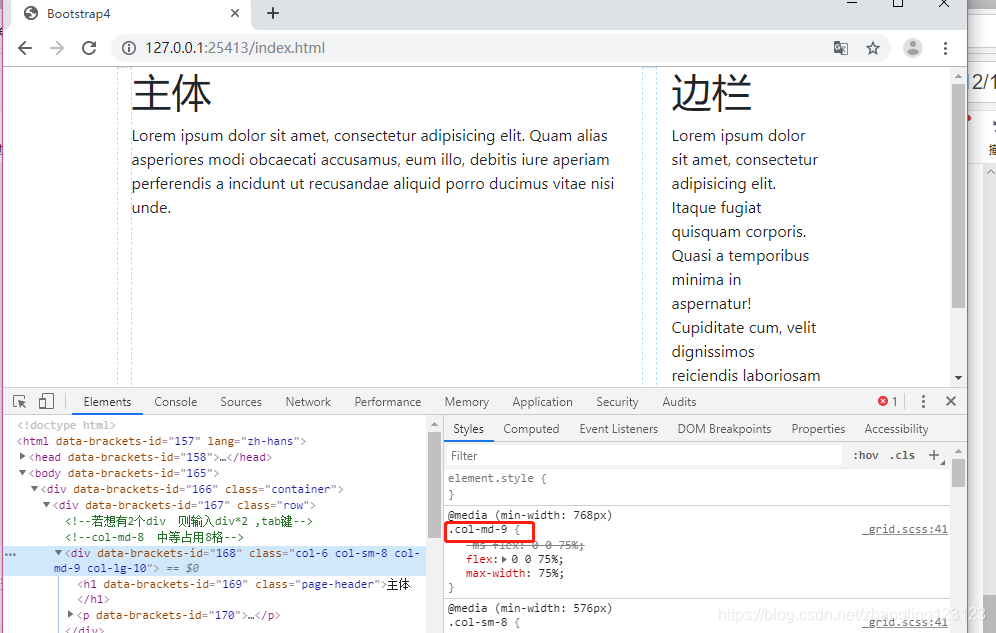Close the DevTools panel
Image resolution: width=996 pixels, height=633 pixels.
tap(951, 401)
